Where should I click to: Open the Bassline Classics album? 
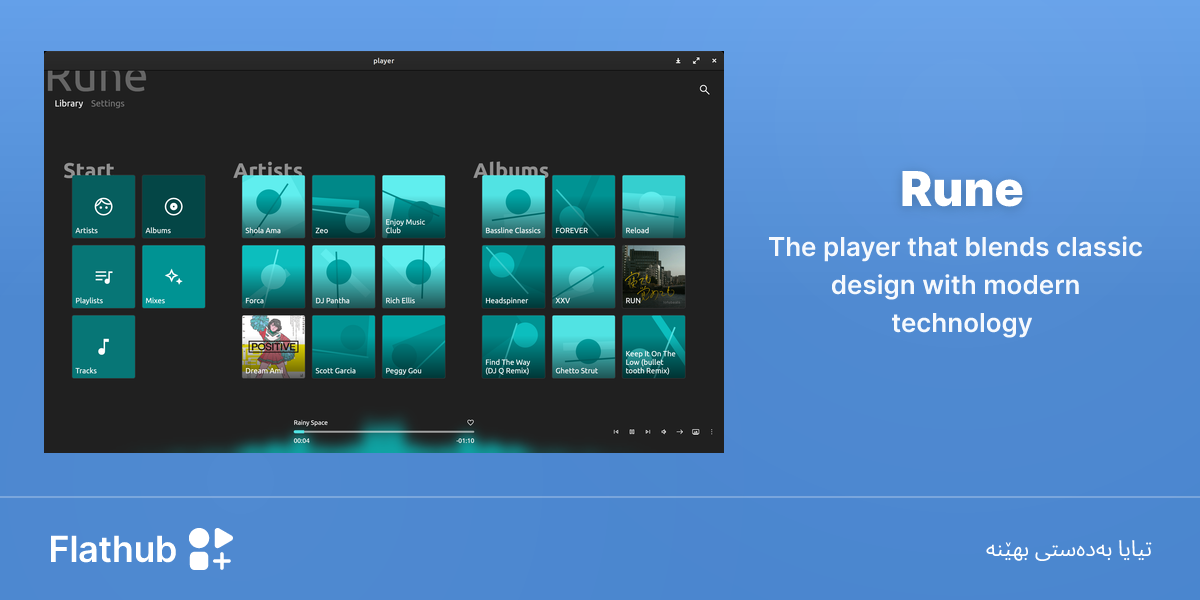(513, 207)
